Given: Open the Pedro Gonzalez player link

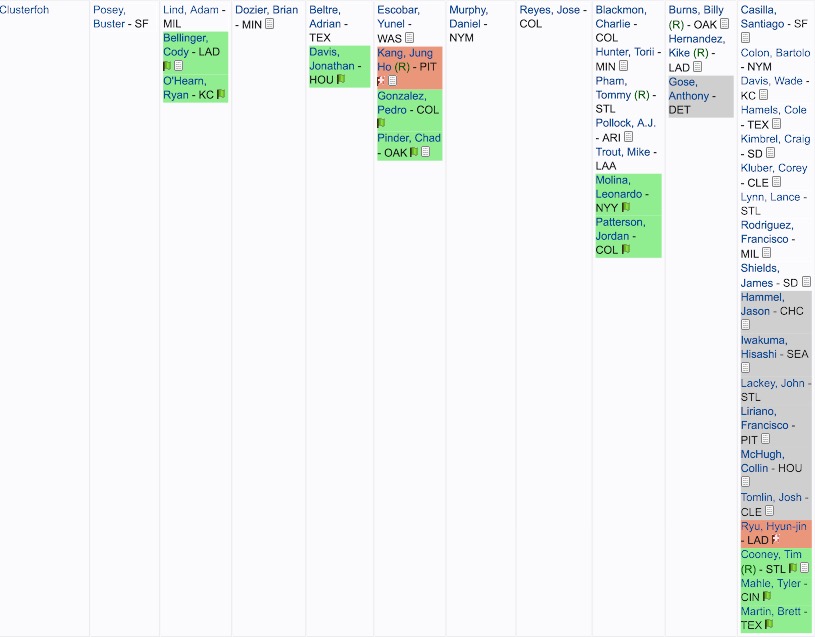Looking at the screenshot, I should pyautogui.click(x=402, y=102).
